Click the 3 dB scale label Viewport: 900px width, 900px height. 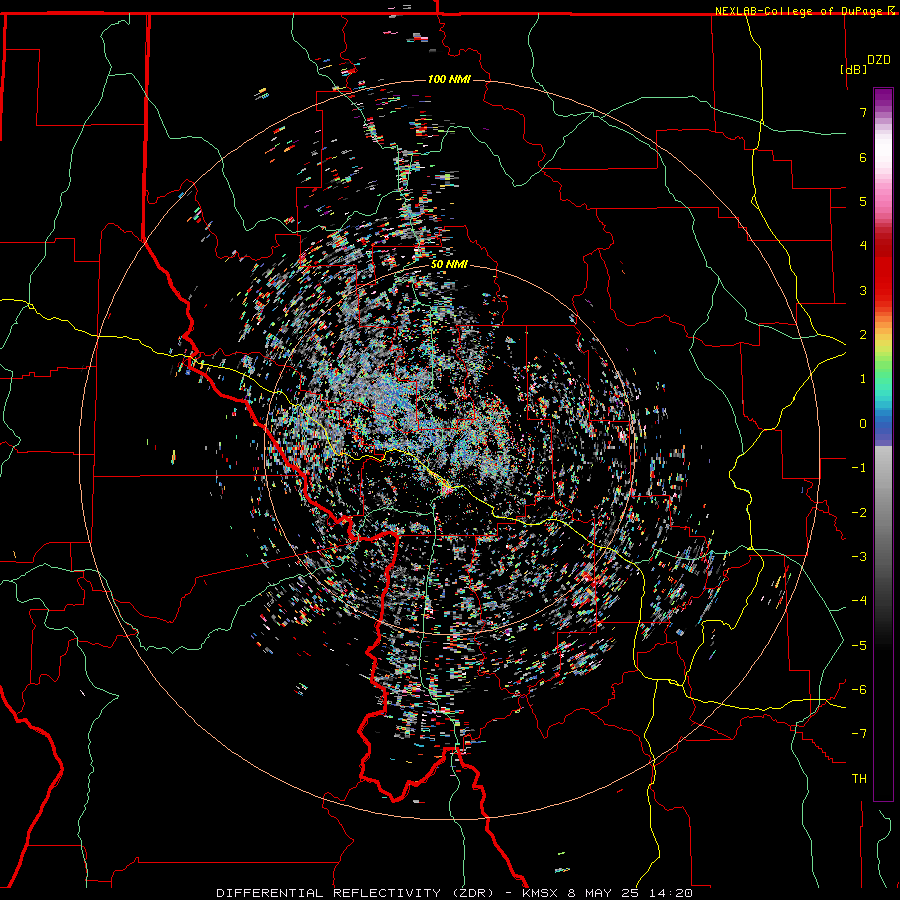tap(863, 290)
